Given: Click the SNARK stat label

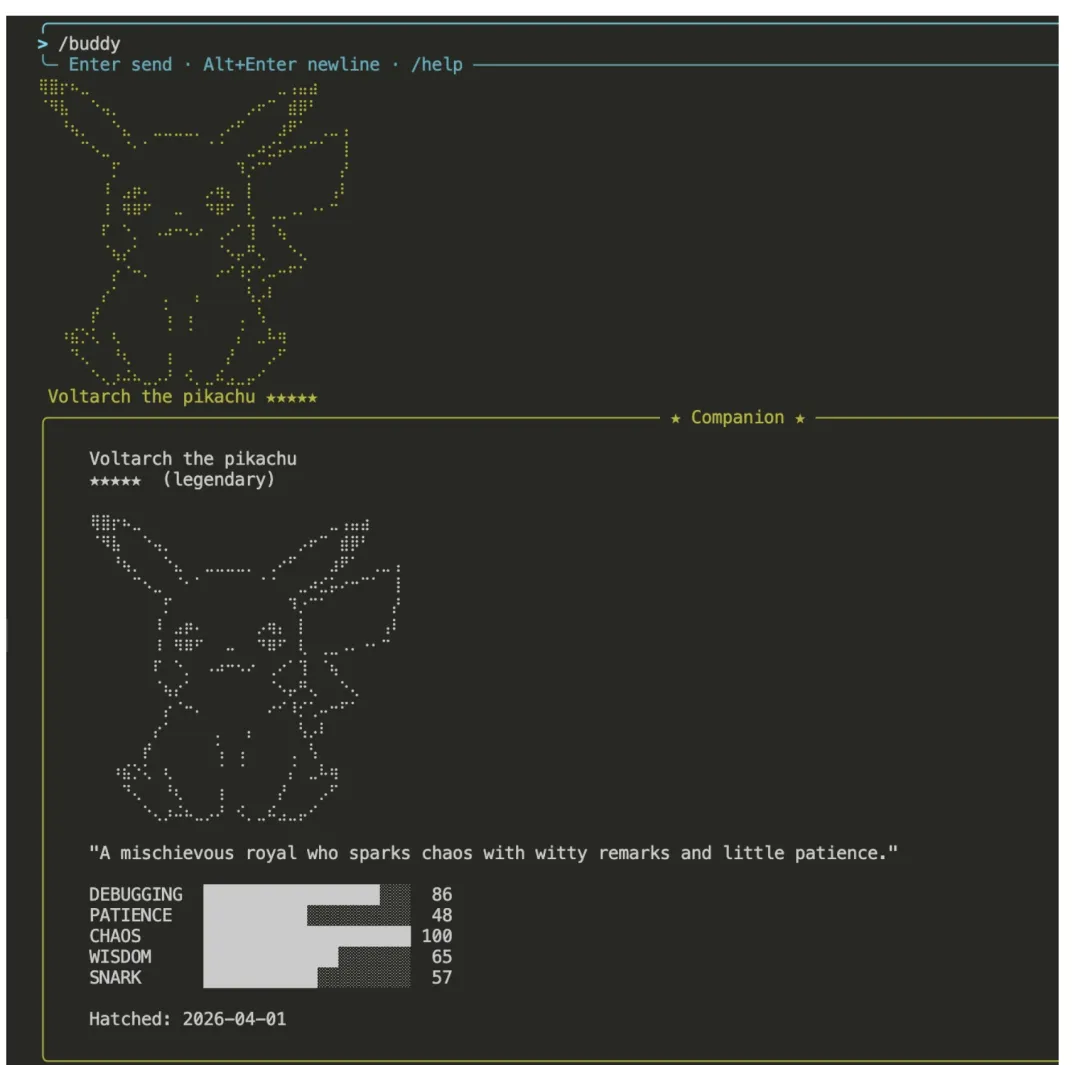Looking at the screenshot, I should click(115, 977).
